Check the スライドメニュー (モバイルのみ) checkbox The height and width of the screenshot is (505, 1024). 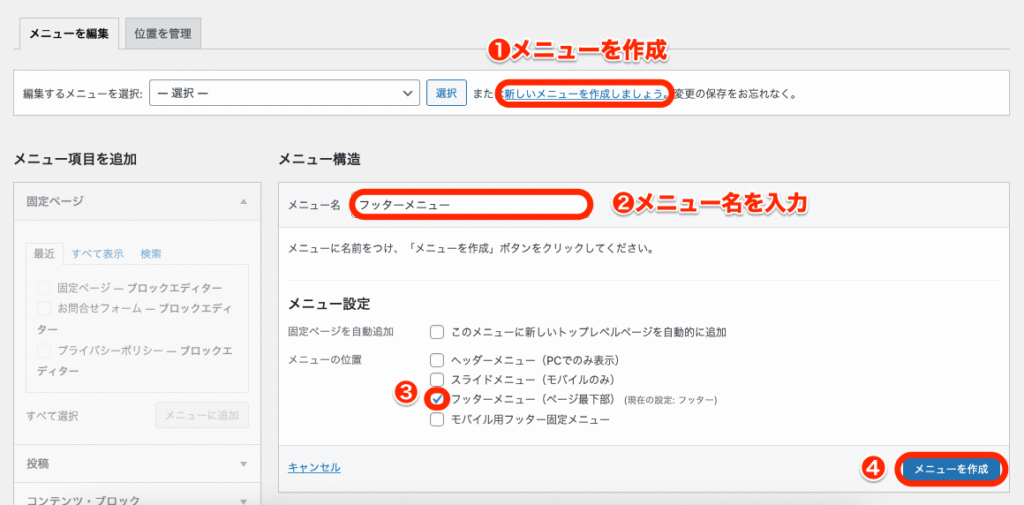click(x=437, y=380)
